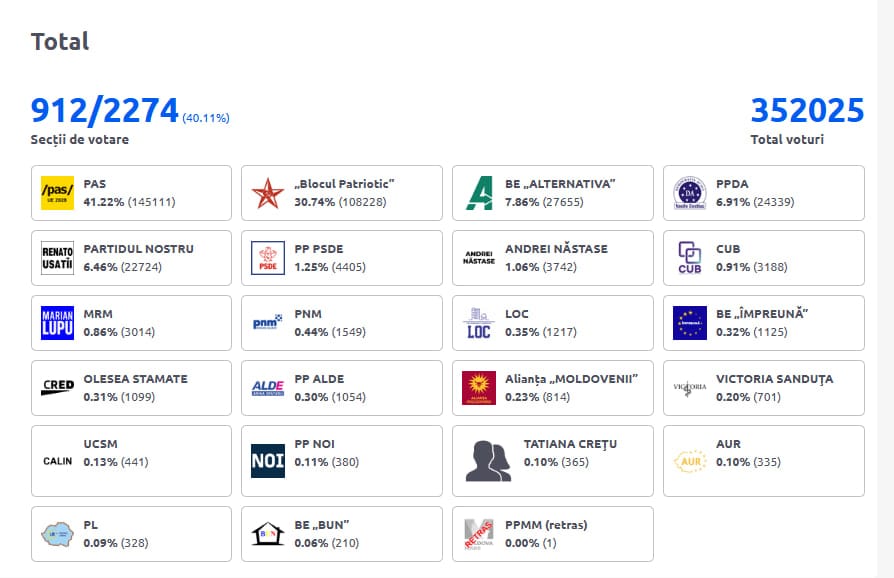Click the 912/2274 polling stations count
Viewport: 894px width, 578px height.
pyautogui.click(x=105, y=111)
